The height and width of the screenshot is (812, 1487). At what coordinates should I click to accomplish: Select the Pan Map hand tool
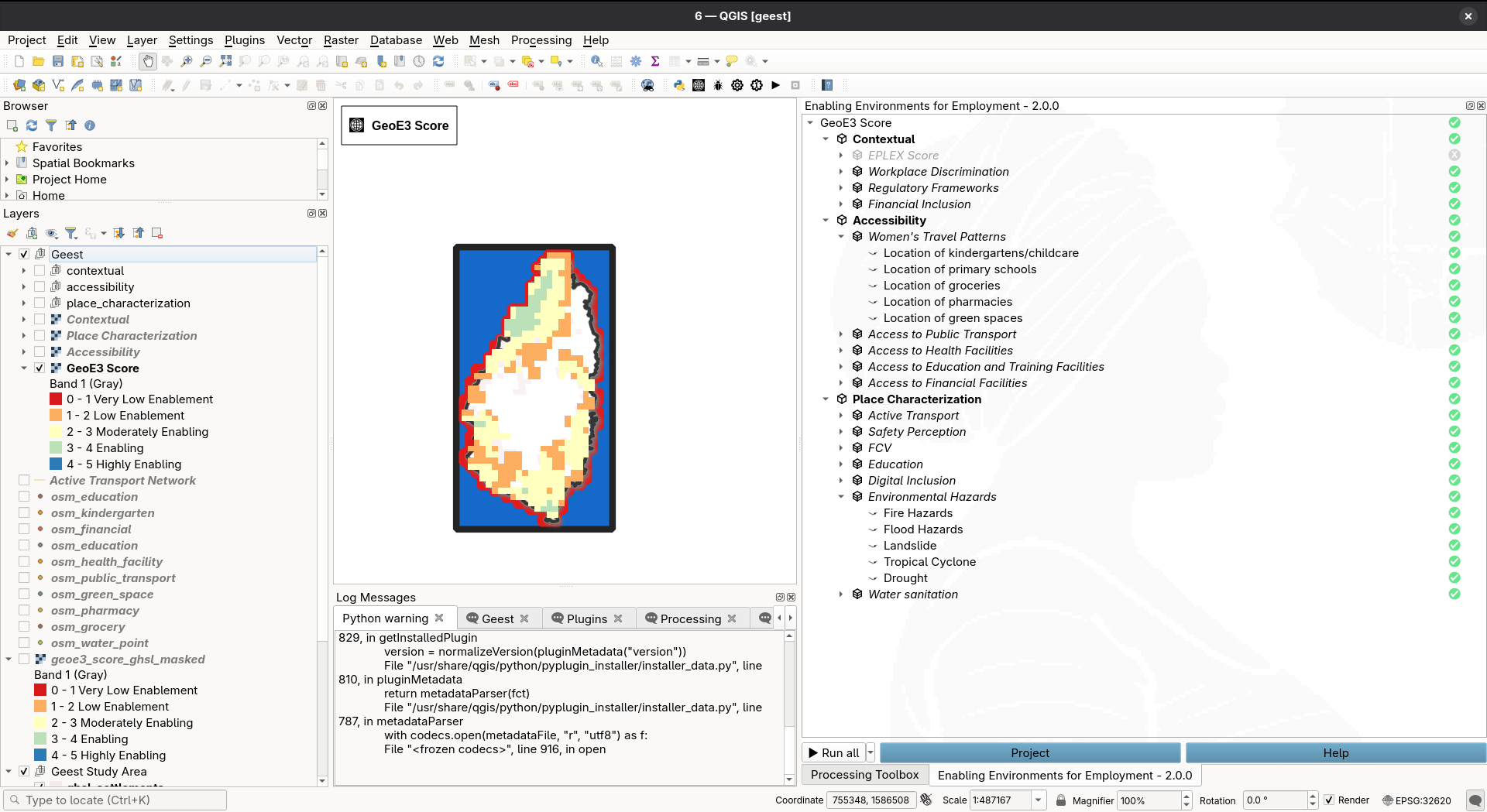click(x=147, y=61)
